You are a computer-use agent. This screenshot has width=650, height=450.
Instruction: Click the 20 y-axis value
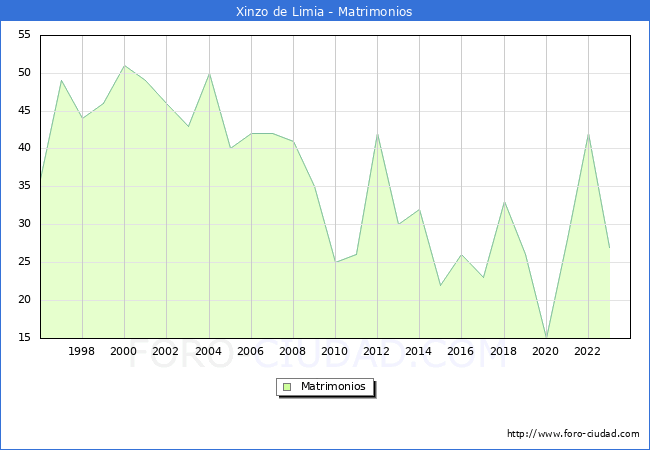(24, 299)
